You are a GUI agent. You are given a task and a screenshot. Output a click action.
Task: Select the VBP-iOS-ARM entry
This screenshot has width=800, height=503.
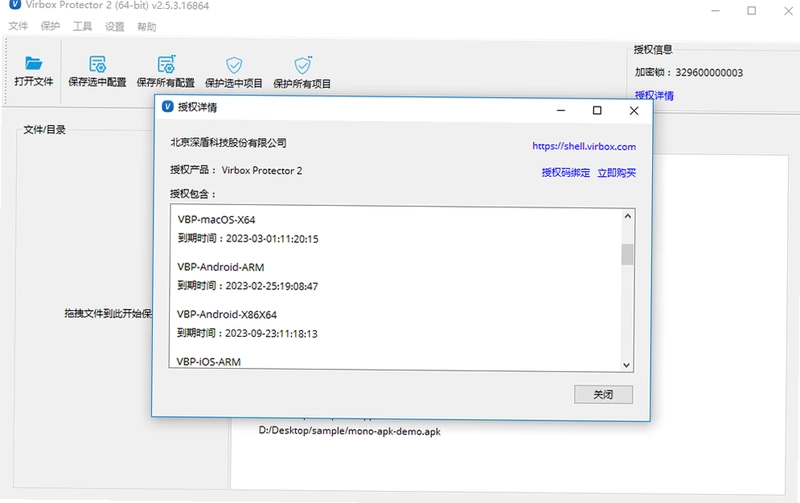click(x=208, y=362)
